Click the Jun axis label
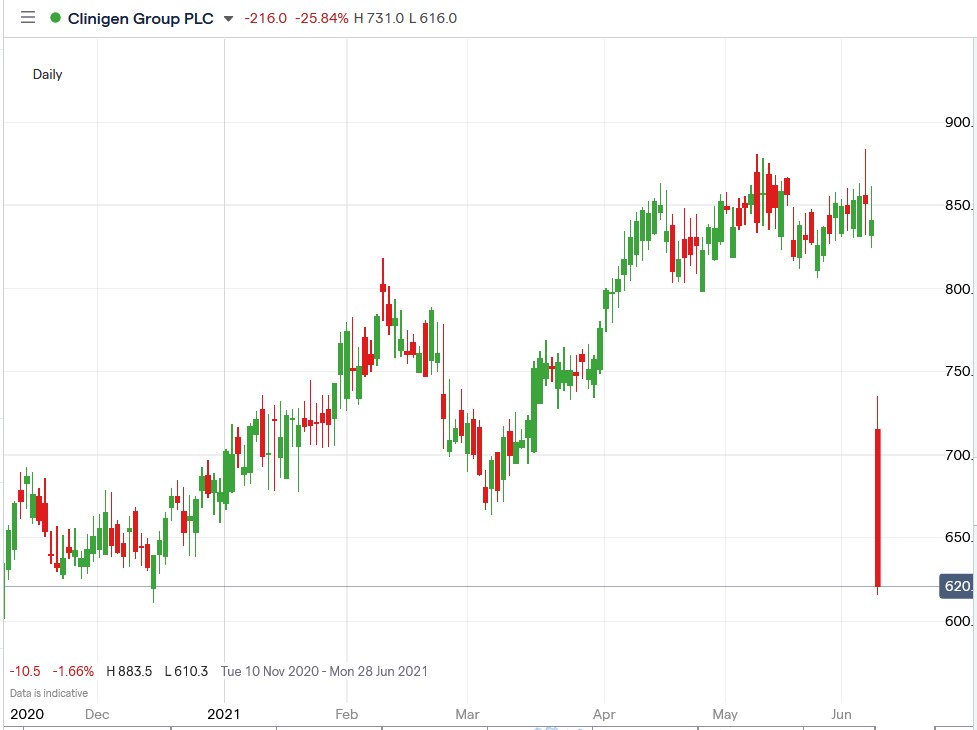Image resolution: width=977 pixels, height=730 pixels. coord(841,714)
